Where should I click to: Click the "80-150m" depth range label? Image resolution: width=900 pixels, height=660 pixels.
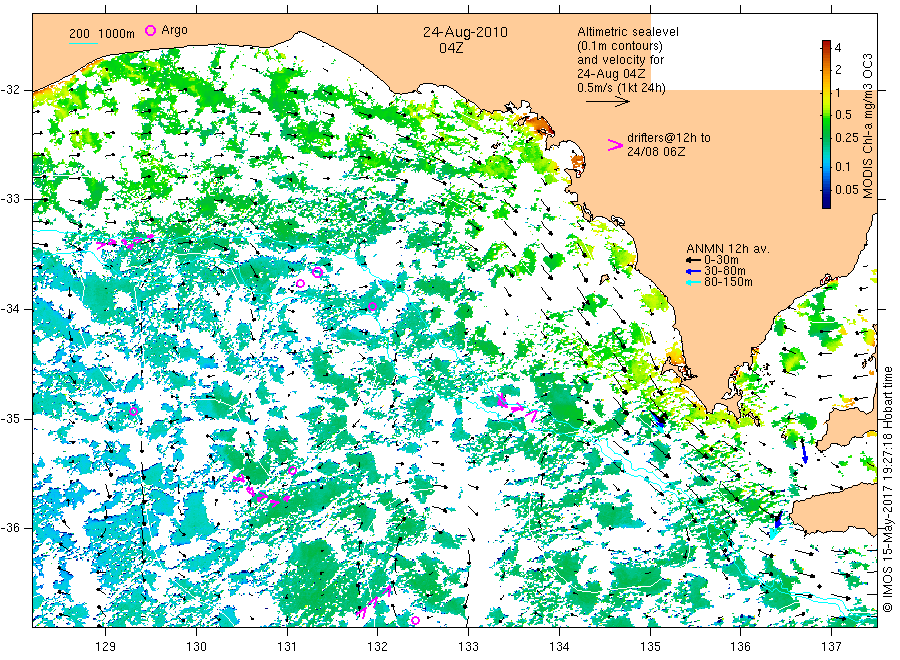(728, 282)
